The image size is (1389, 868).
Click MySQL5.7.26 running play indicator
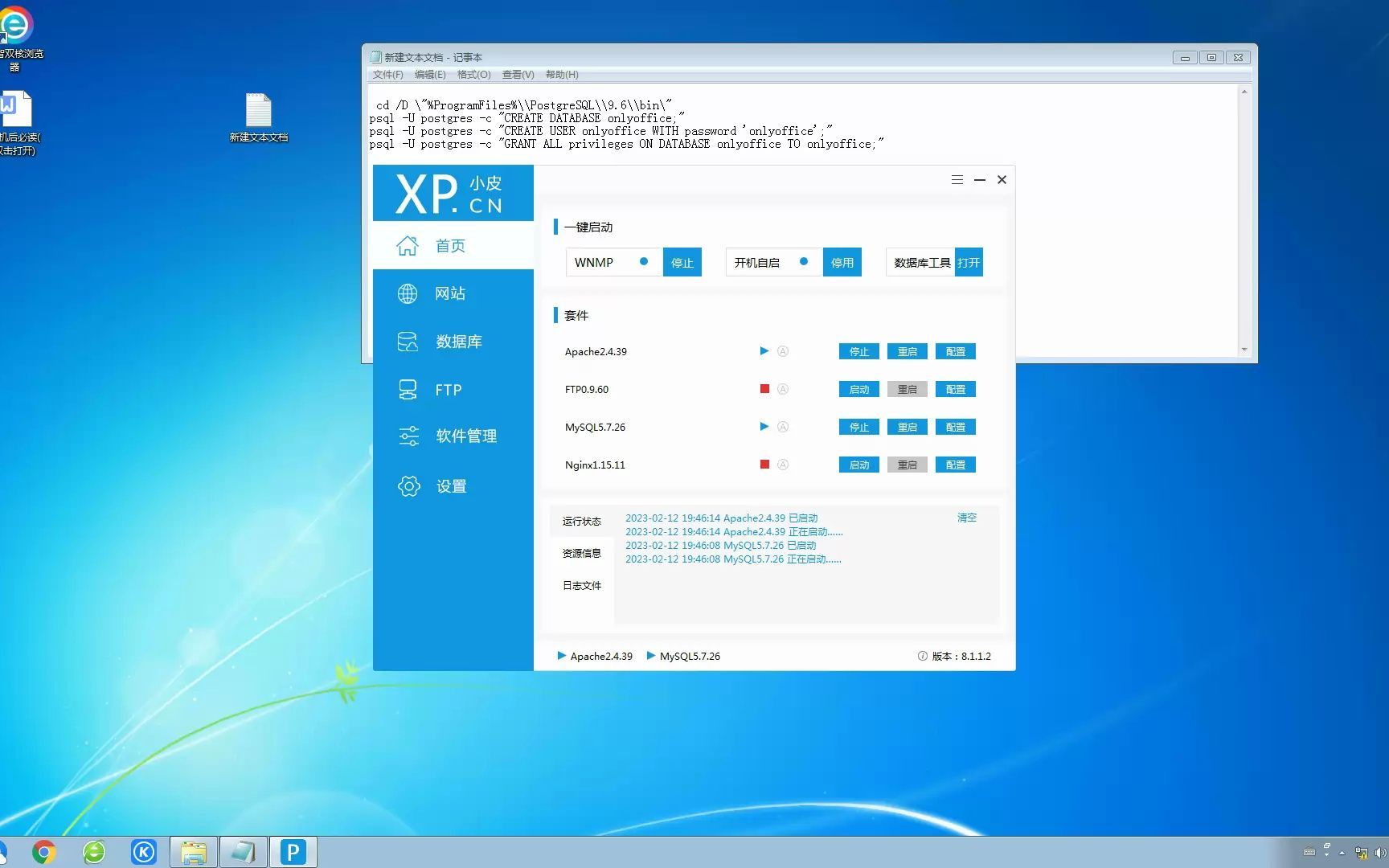[x=764, y=426]
